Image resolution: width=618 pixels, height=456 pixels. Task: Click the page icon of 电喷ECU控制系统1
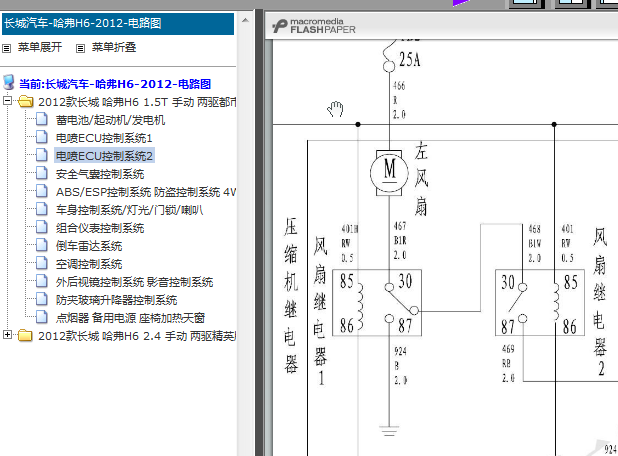(42, 137)
